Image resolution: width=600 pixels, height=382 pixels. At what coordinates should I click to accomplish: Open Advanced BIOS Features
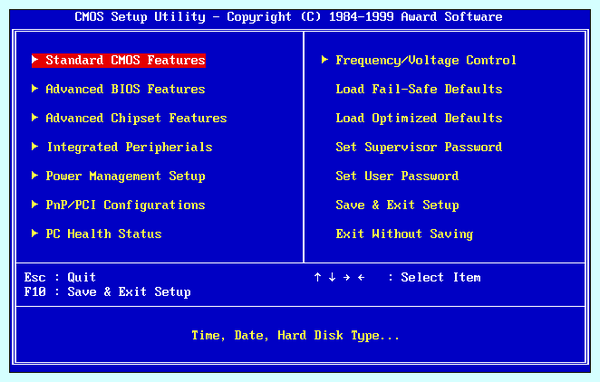(x=125, y=89)
